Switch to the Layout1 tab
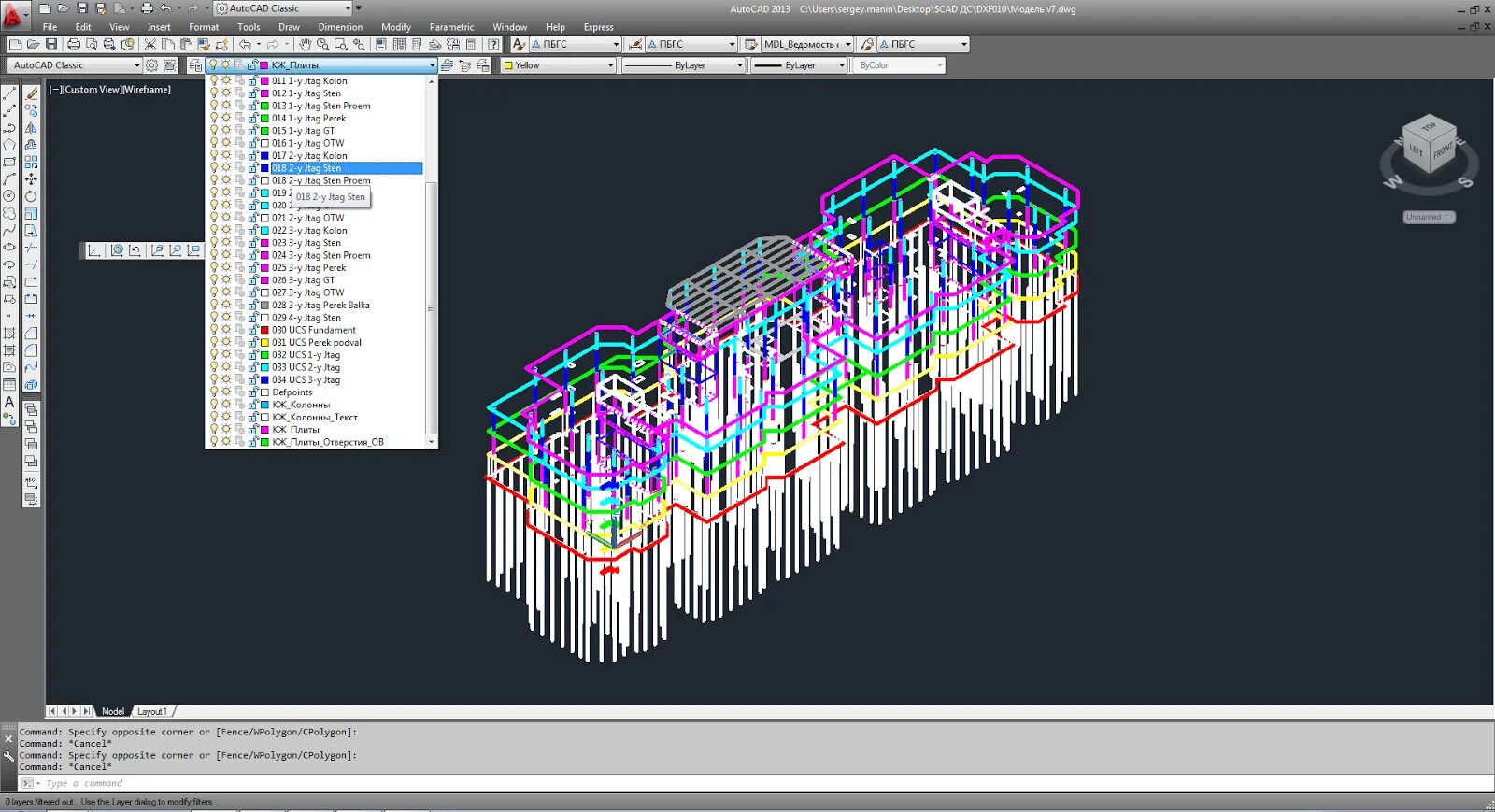Screen dimensions: 1495x812 152,711
